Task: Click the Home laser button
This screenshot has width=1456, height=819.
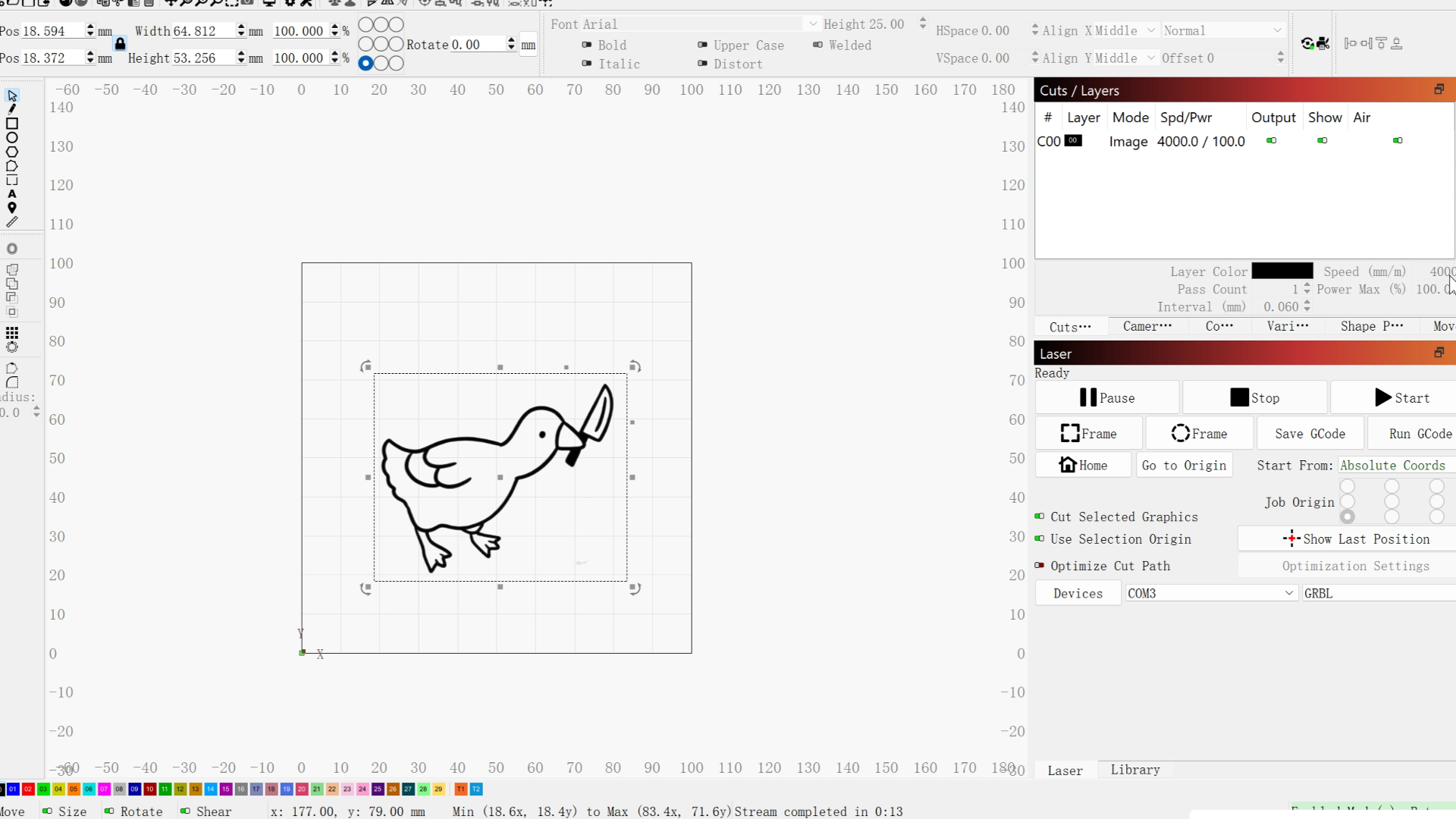Action: click(x=1083, y=465)
